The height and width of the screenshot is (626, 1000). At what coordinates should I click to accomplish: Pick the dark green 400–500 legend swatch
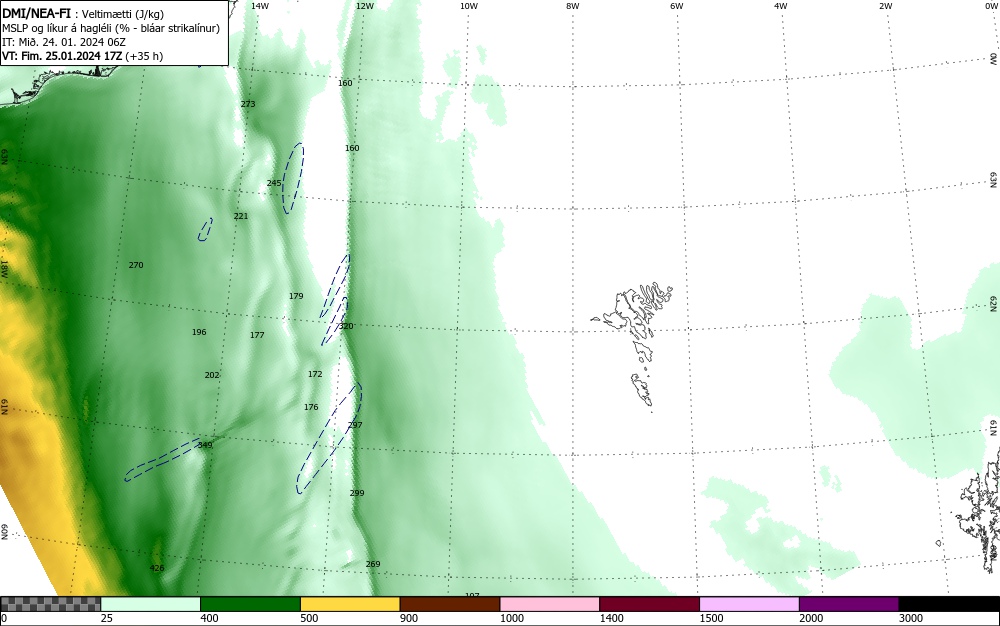click(250, 604)
